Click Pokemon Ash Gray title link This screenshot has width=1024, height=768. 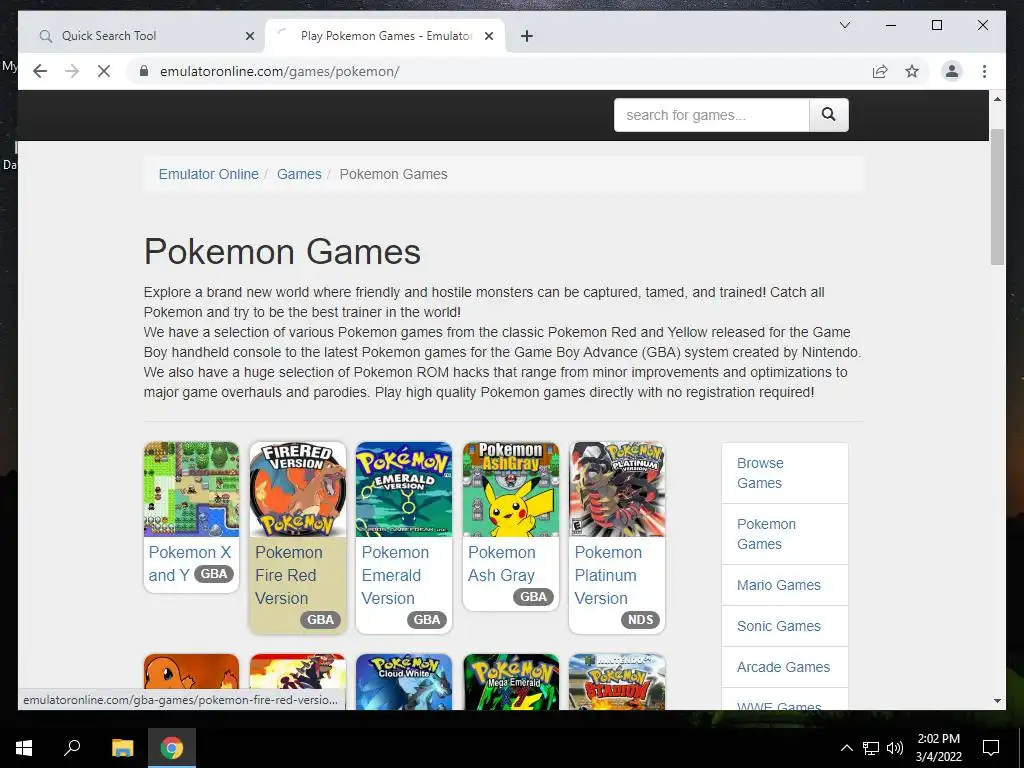[x=502, y=564]
